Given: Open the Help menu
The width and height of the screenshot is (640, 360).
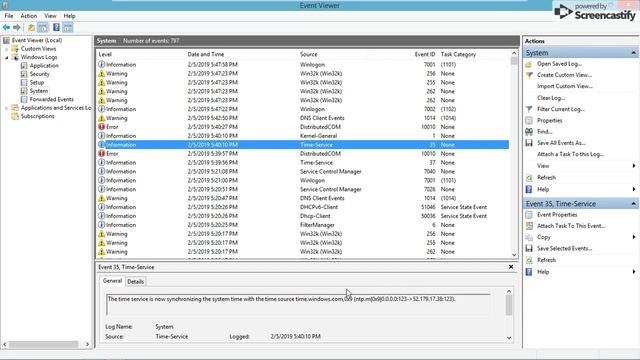Looking at the screenshot, I should click(69, 16).
